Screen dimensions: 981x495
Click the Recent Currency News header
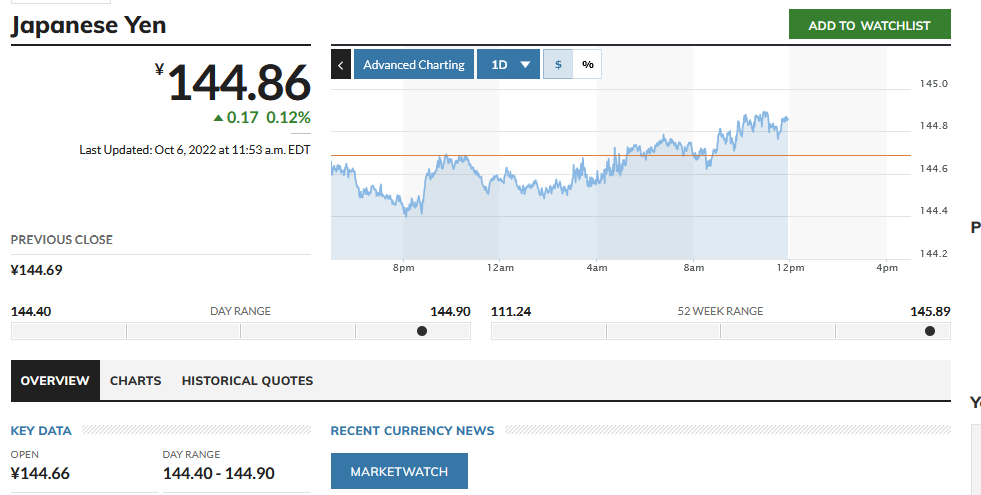pyautogui.click(x=412, y=431)
